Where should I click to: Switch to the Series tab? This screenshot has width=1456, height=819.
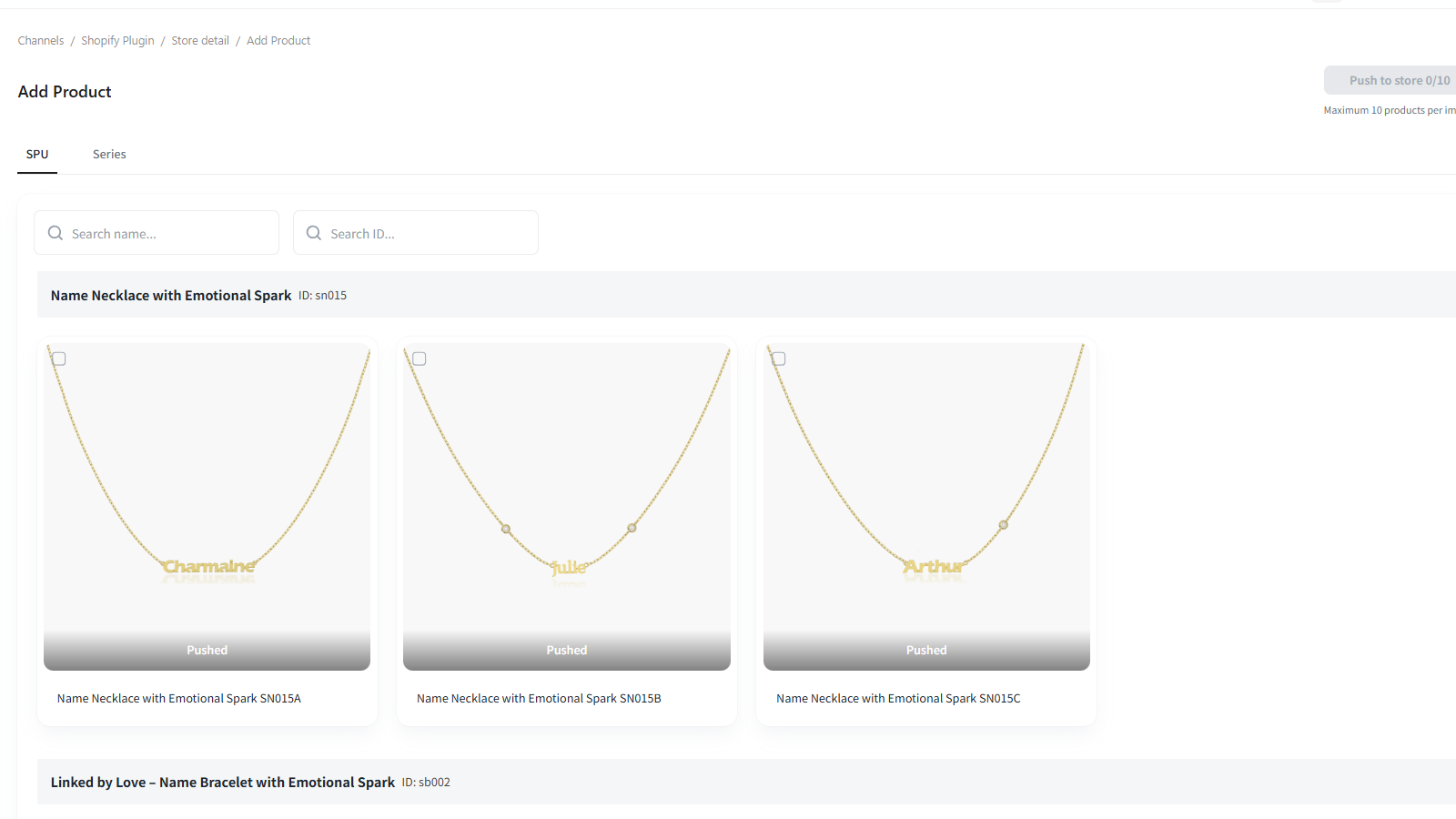pos(109,154)
